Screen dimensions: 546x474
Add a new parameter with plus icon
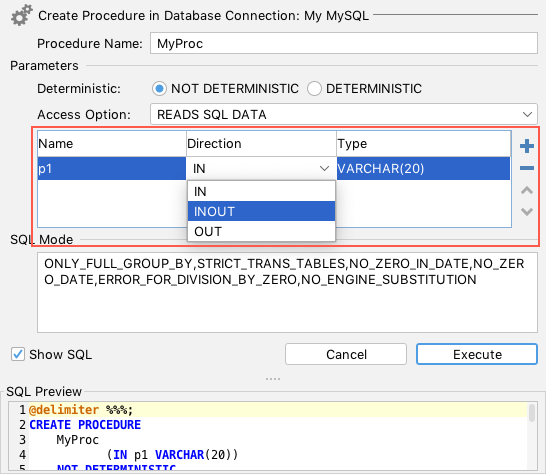[526, 146]
